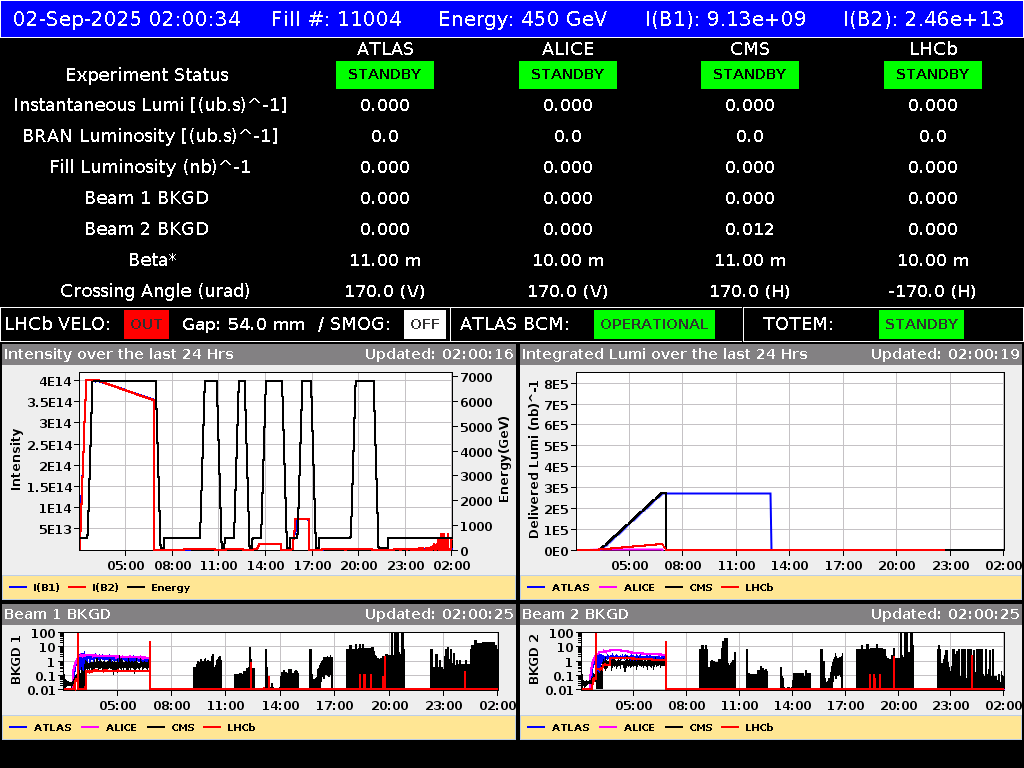Select the ATLAS crossing angle 170.0 (V)

pos(385,291)
